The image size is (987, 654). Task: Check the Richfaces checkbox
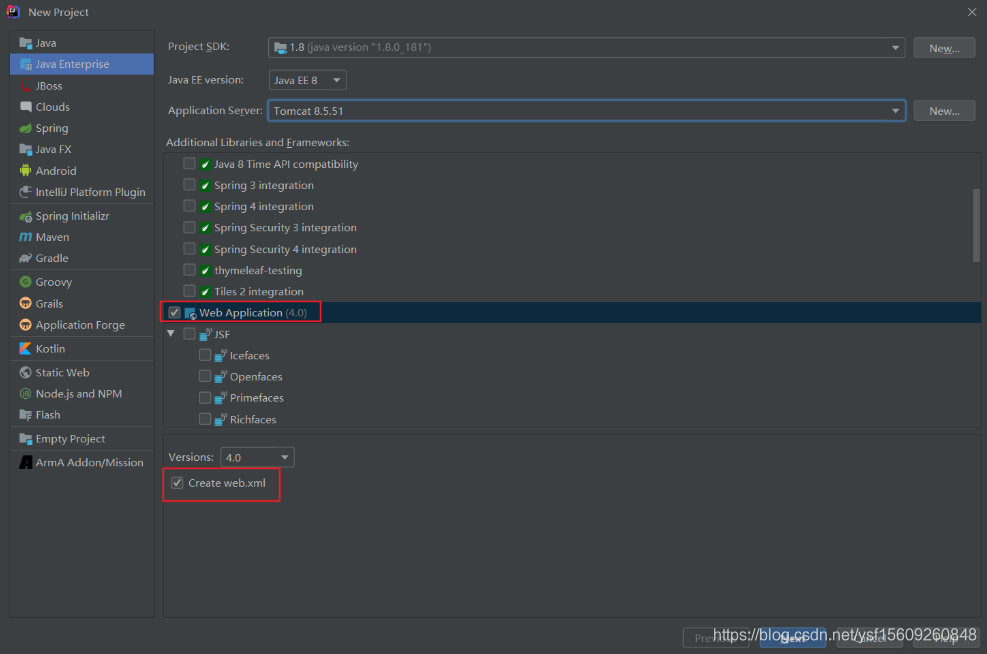[205, 419]
